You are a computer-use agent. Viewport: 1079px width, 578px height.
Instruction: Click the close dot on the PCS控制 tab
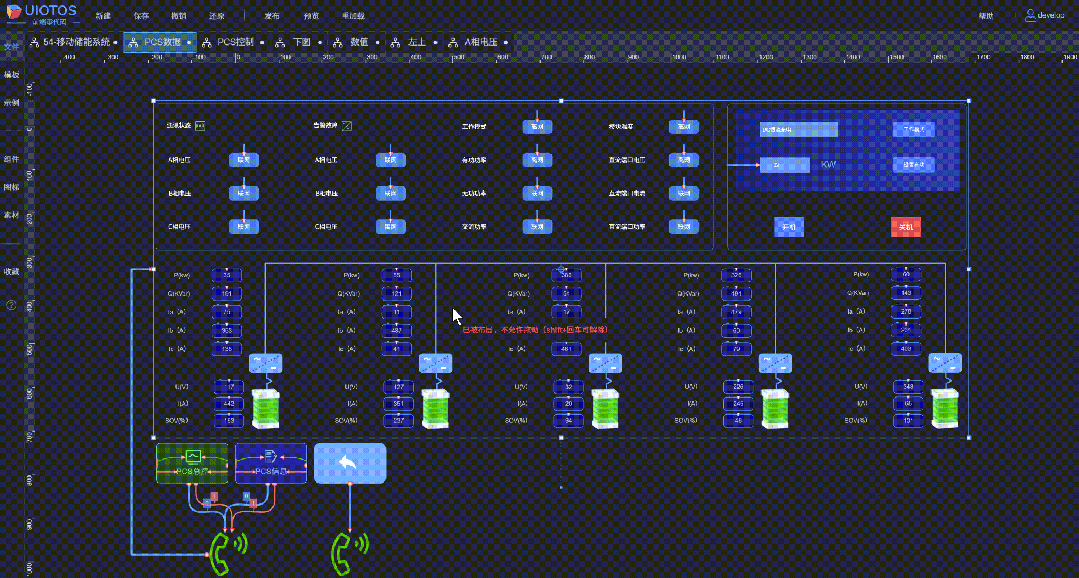(261, 42)
